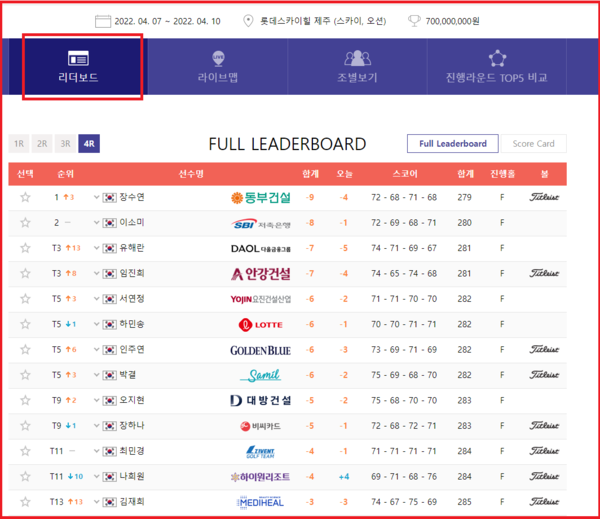Expand 장수연 row details chevron
This screenshot has width=600, height=519.
pos(96,197)
